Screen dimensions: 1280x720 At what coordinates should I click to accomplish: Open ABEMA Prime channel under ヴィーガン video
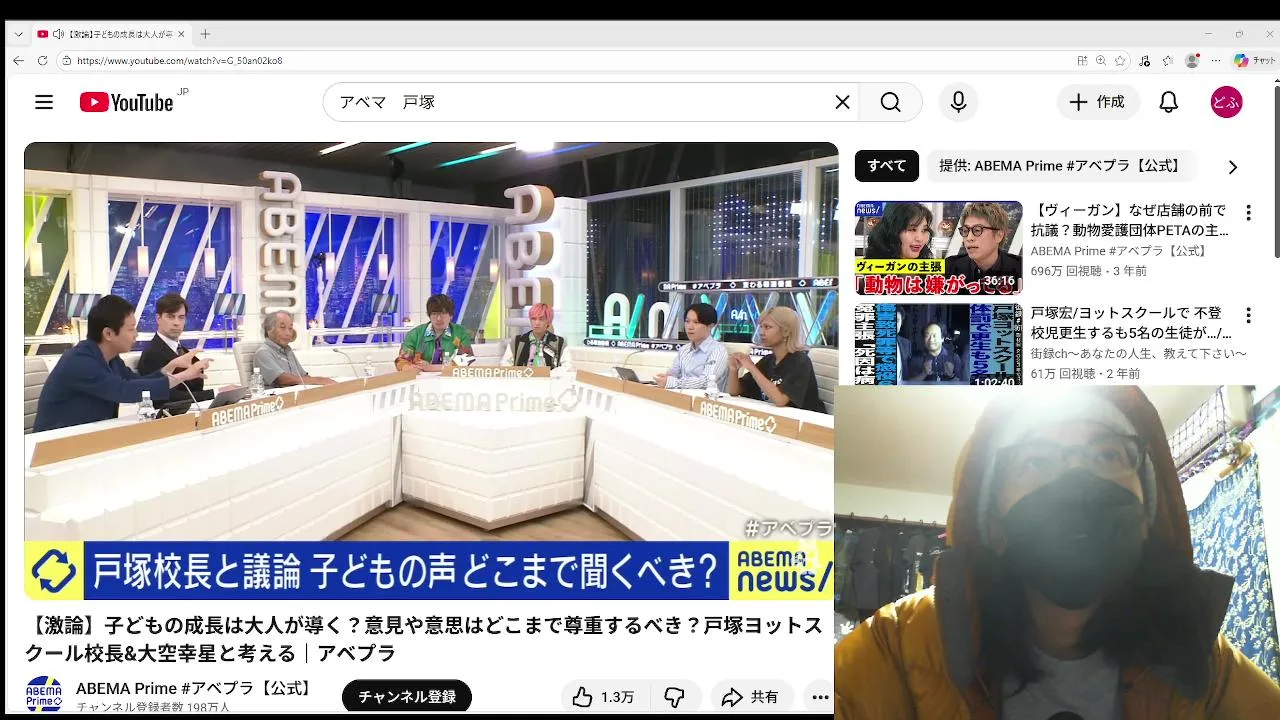pyautogui.click(x=1119, y=251)
